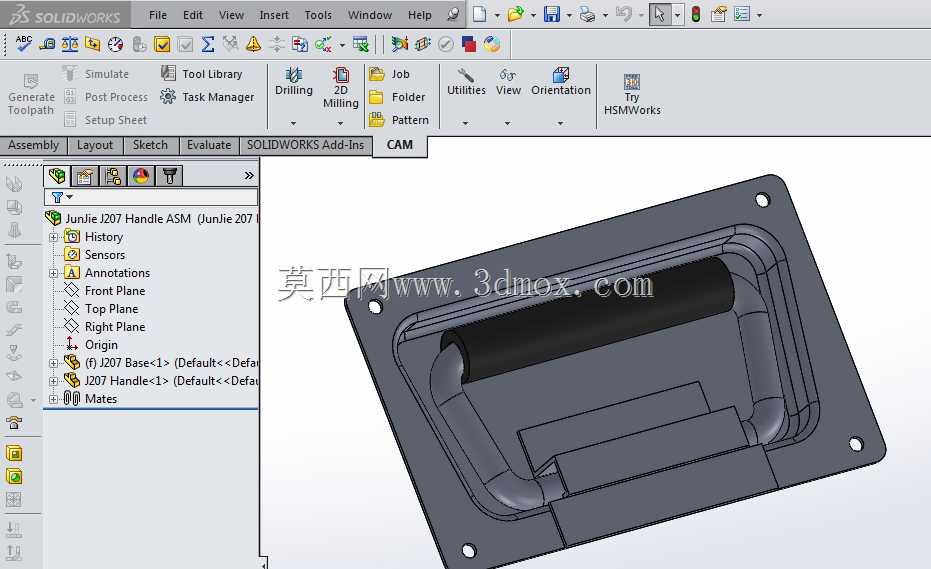The image size is (931, 569).
Task: Expand the J207 Handle<1> component node
Action: click(53, 381)
